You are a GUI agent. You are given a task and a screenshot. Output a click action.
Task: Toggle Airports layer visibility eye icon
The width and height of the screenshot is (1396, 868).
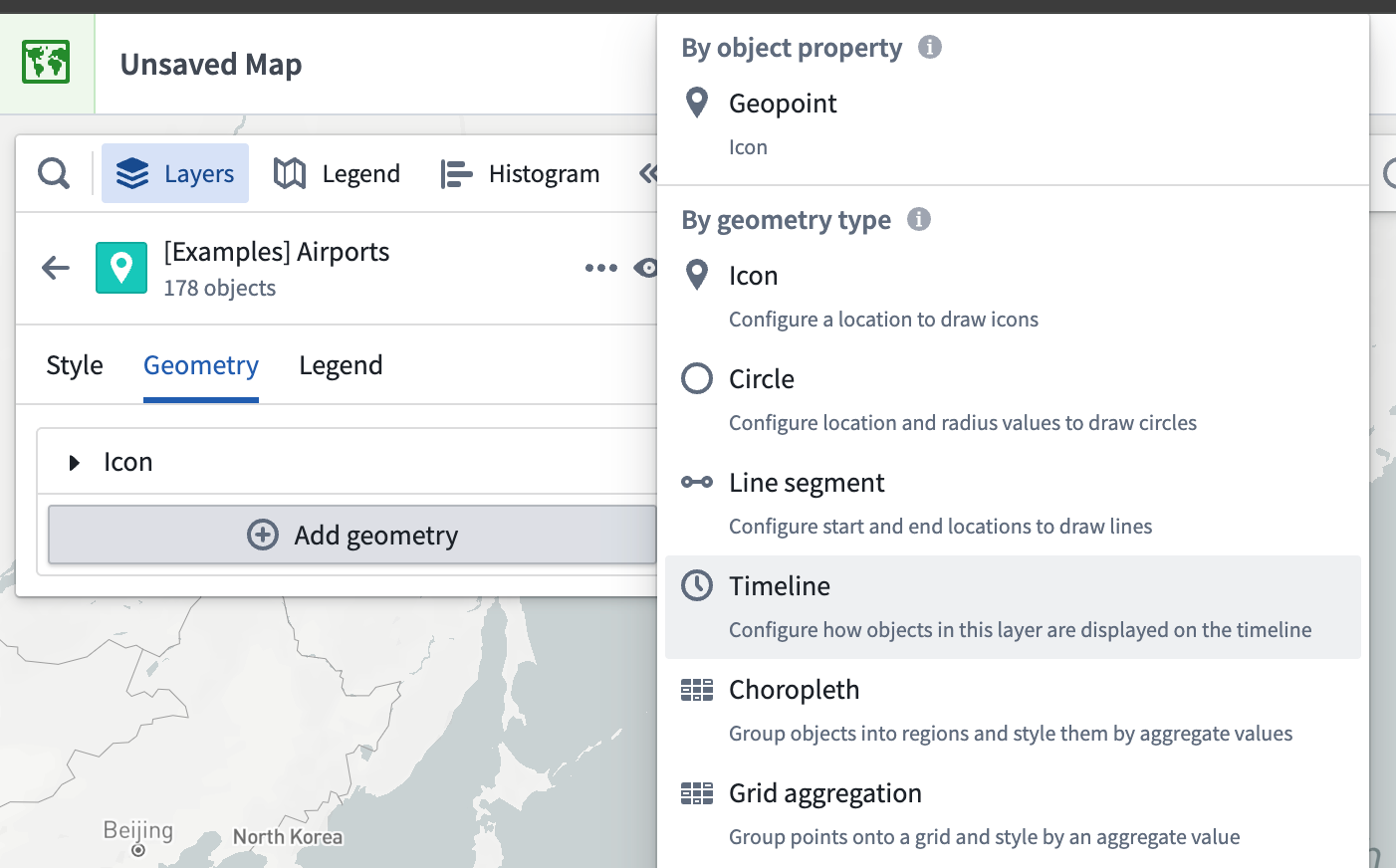[x=647, y=268]
